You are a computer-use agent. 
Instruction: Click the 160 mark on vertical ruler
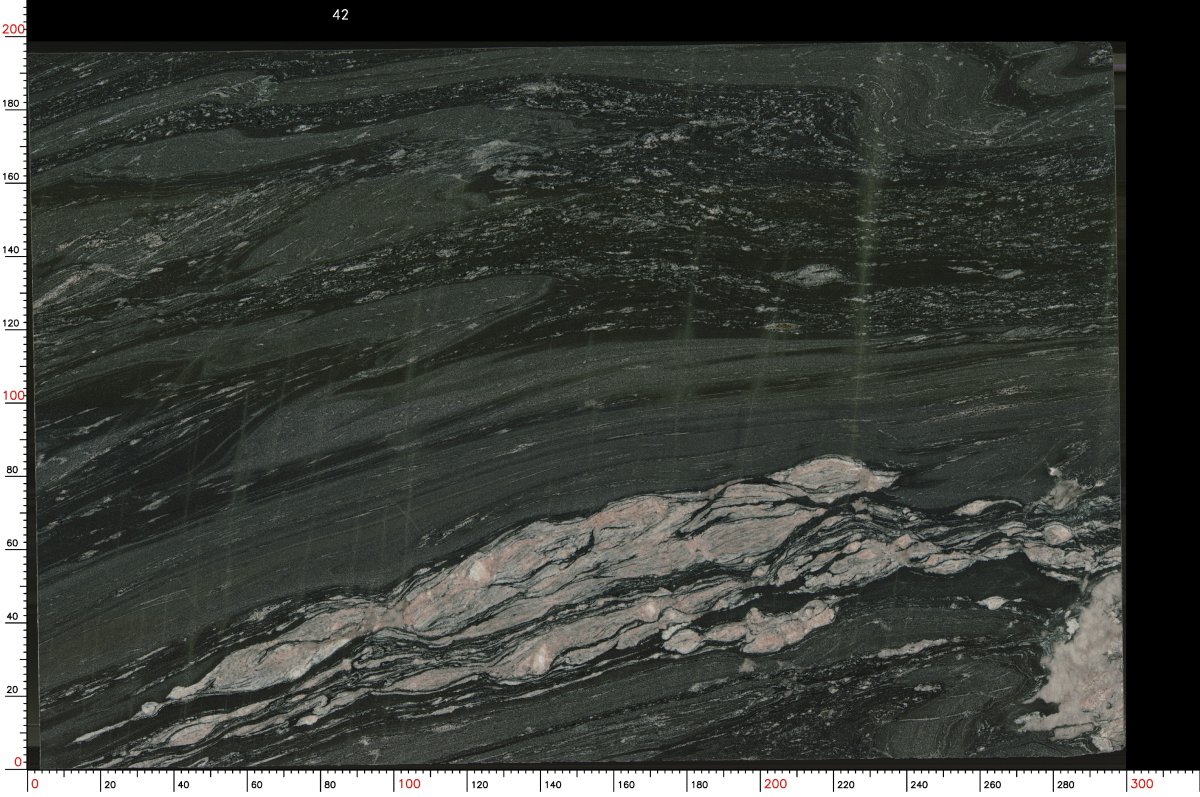14,176
